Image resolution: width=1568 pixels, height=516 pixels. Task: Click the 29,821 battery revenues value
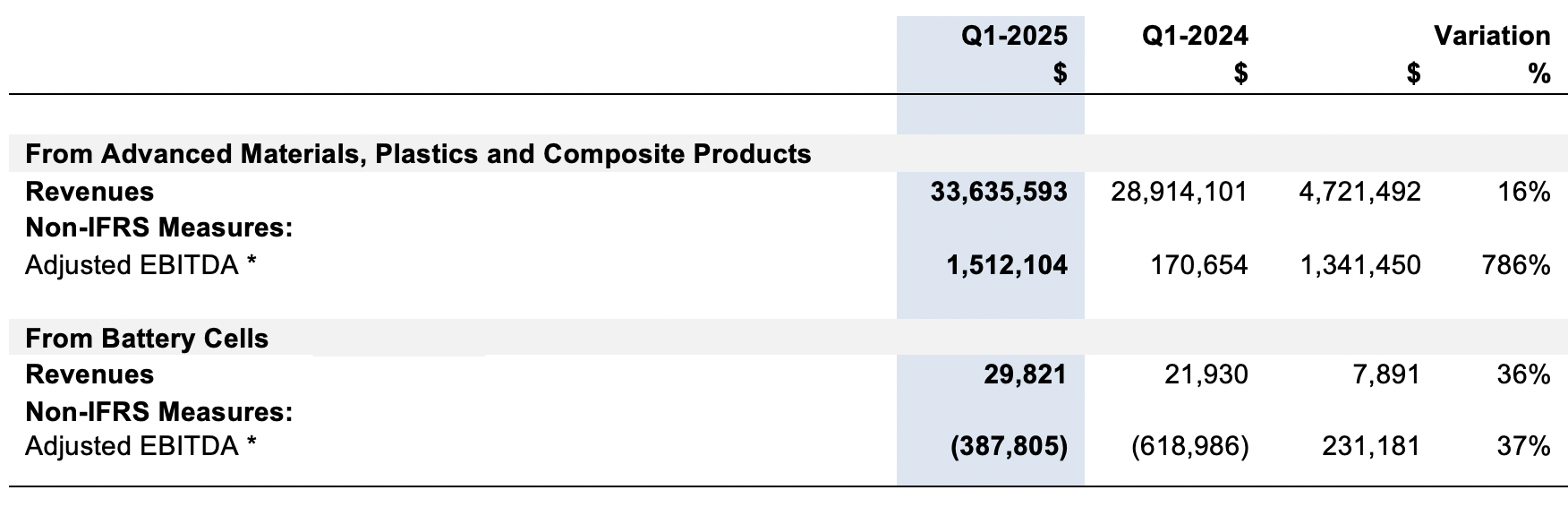[x=1025, y=374]
